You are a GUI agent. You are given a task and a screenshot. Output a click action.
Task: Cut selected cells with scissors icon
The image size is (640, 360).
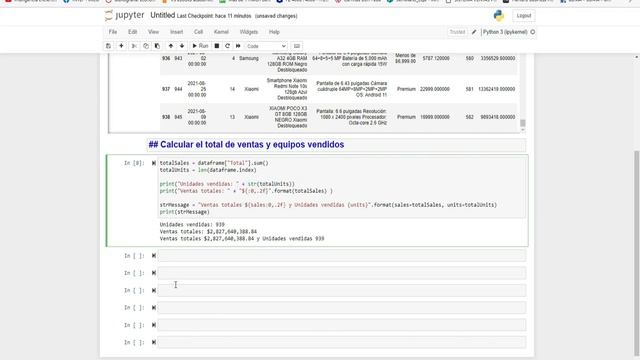[134, 46]
